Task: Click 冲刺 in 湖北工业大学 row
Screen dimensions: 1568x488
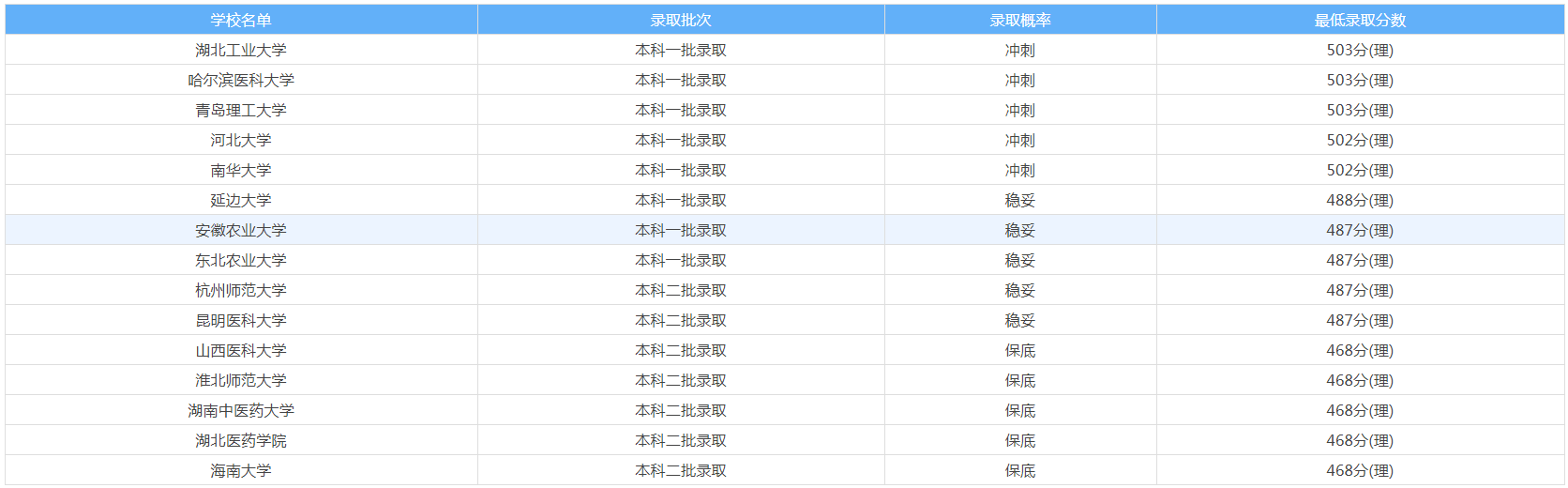Action: [1020, 50]
